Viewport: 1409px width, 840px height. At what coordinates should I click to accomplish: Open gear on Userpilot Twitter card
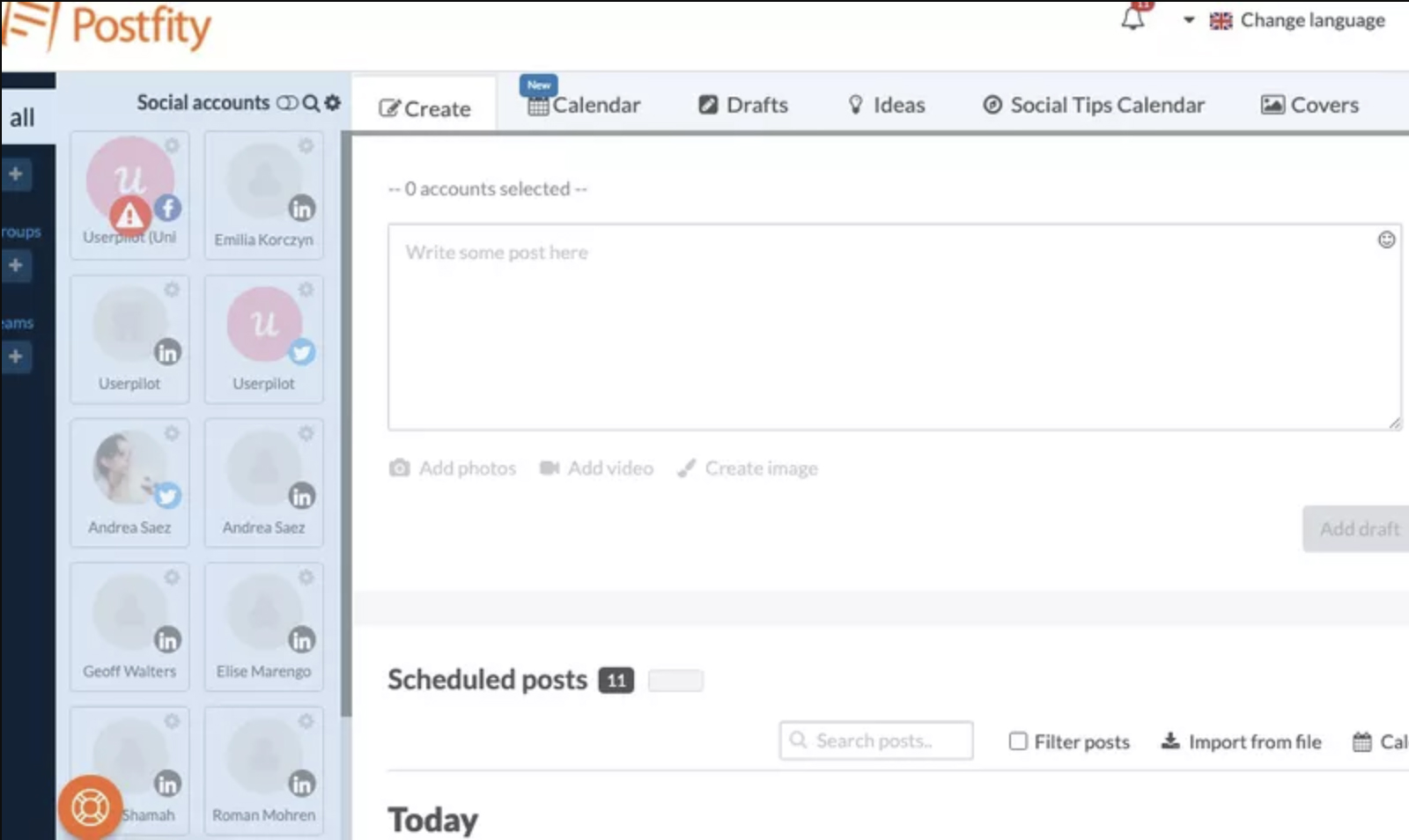306,289
